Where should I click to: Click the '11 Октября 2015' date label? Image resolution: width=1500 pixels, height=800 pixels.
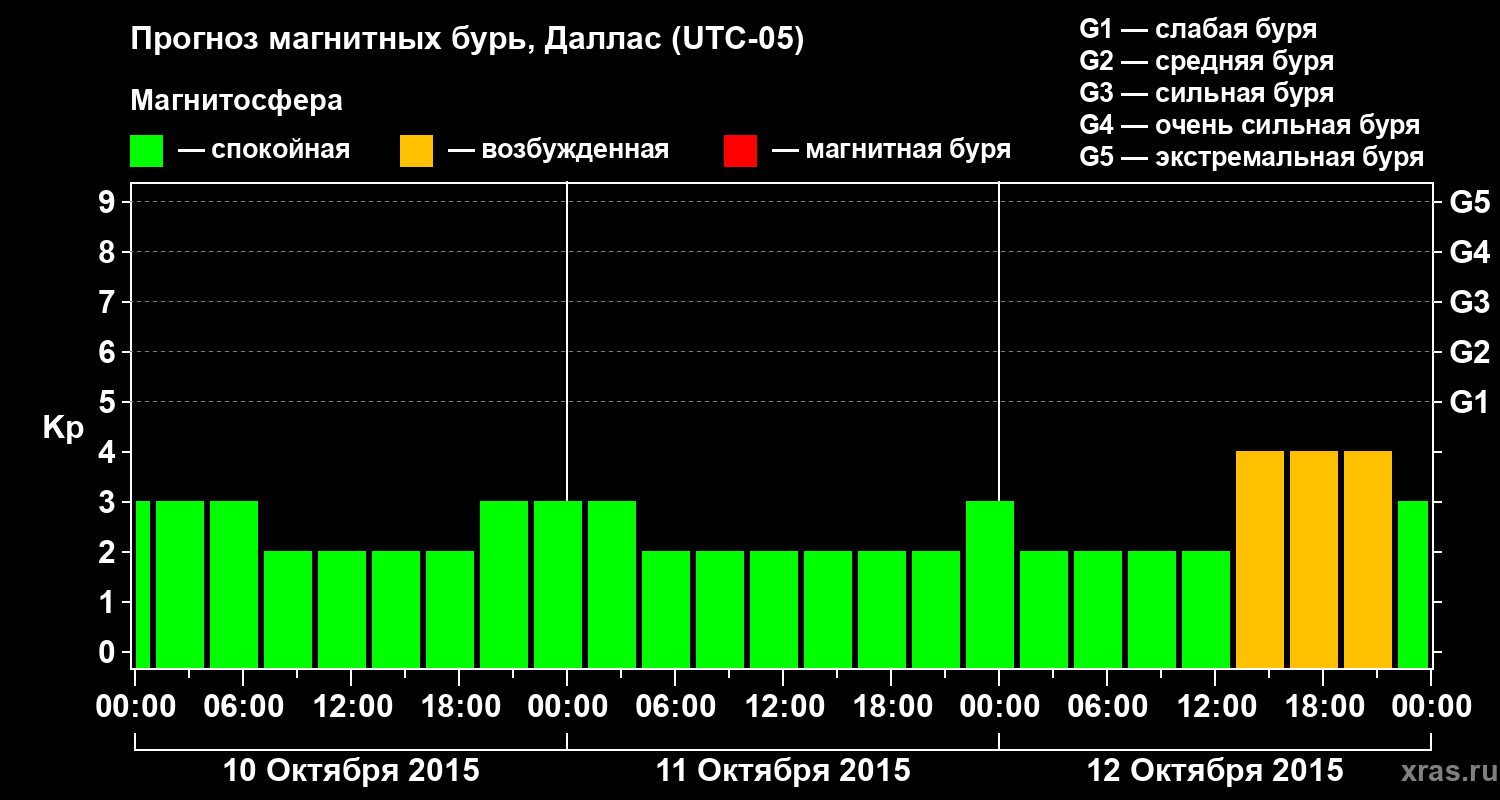[783, 771]
